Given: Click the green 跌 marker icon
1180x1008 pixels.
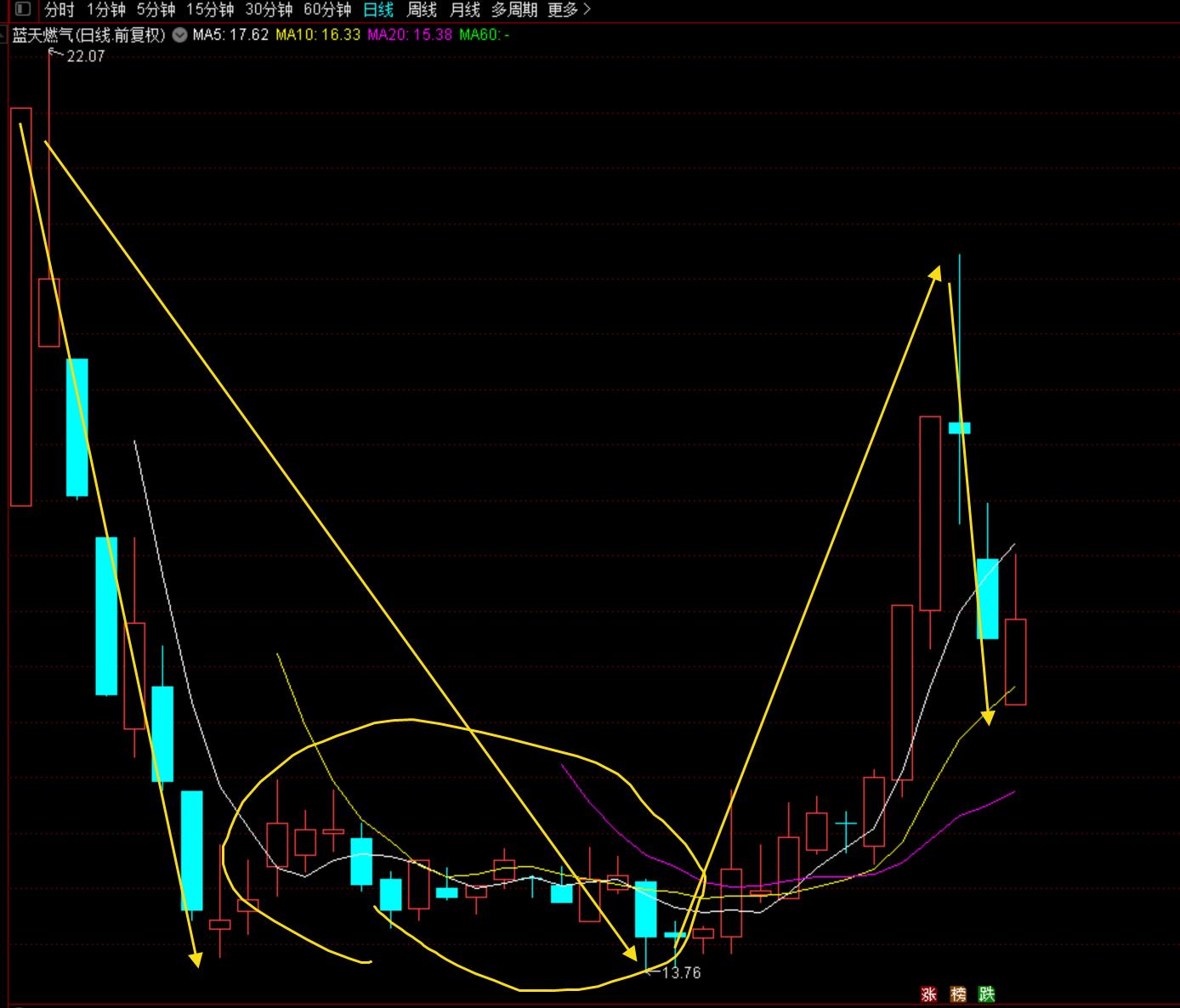Looking at the screenshot, I should [x=987, y=994].
